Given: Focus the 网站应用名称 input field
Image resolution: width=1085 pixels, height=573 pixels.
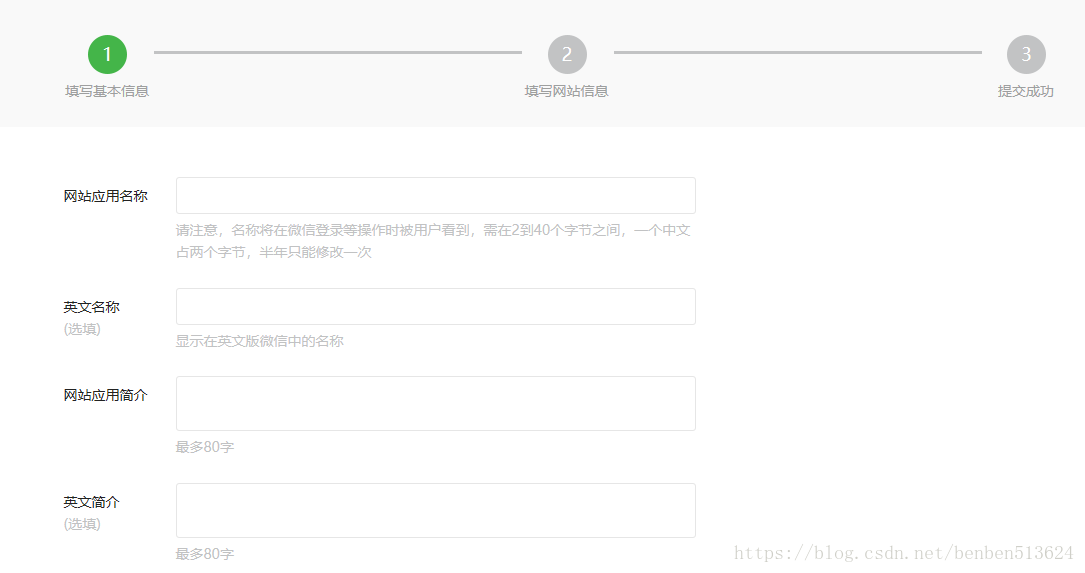Looking at the screenshot, I should 436,196.
